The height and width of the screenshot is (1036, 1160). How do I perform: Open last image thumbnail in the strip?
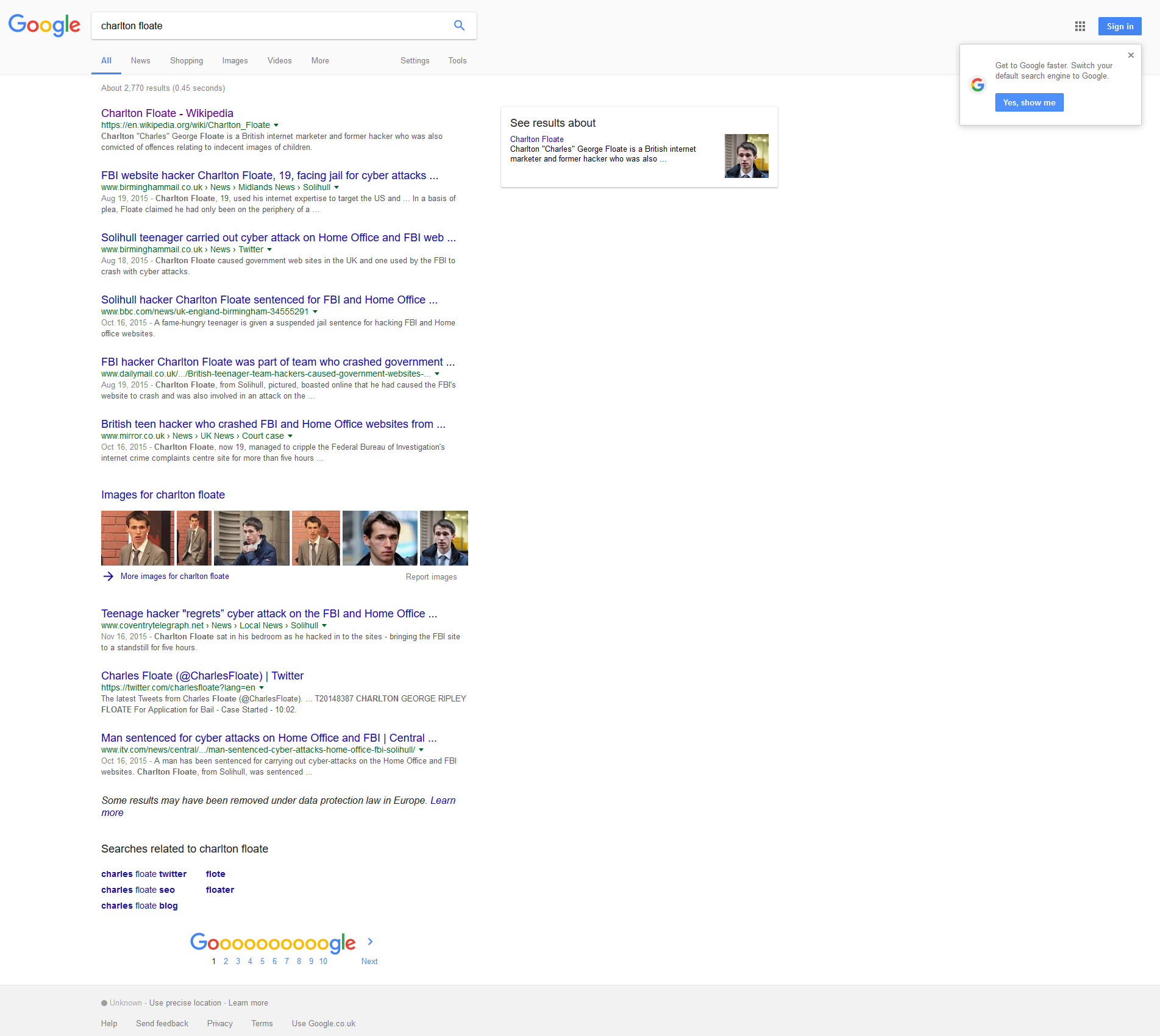pos(444,538)
